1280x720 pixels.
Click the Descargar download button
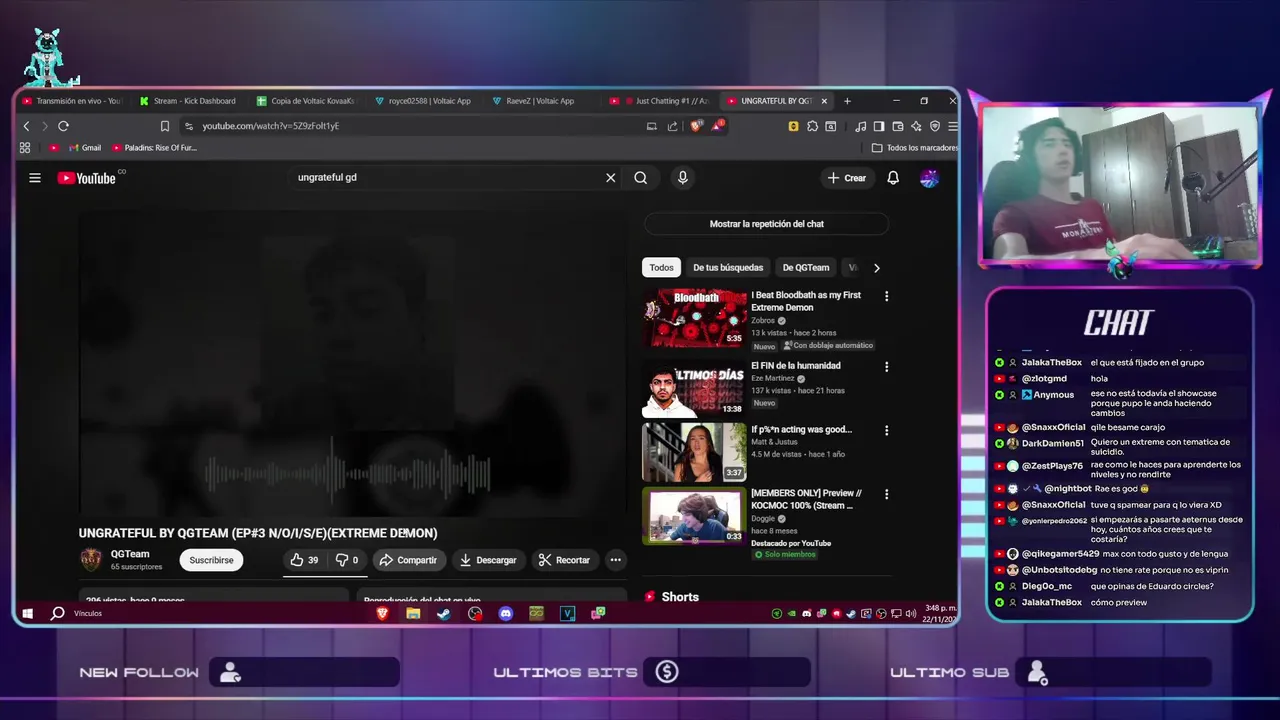click(x=489, y=560)
